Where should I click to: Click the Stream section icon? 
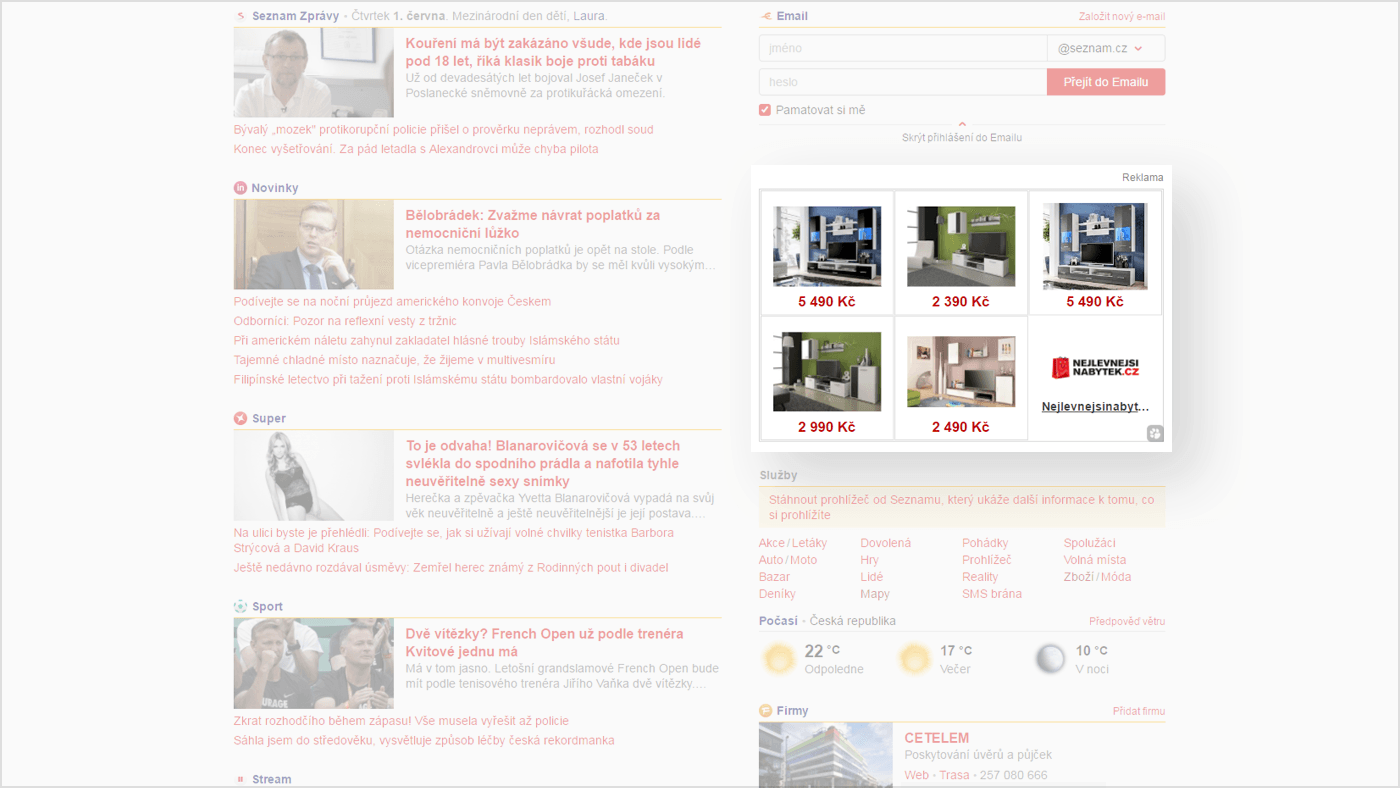(x=240, y=779)
